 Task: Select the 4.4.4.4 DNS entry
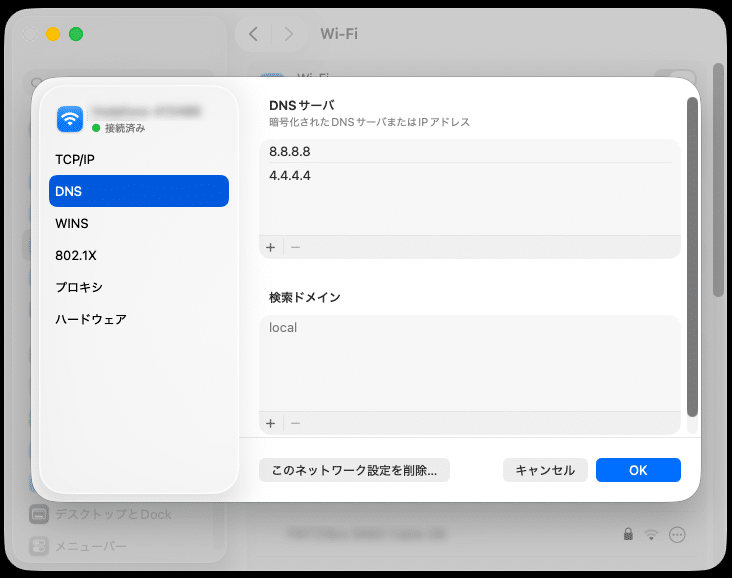click(470, 176)
